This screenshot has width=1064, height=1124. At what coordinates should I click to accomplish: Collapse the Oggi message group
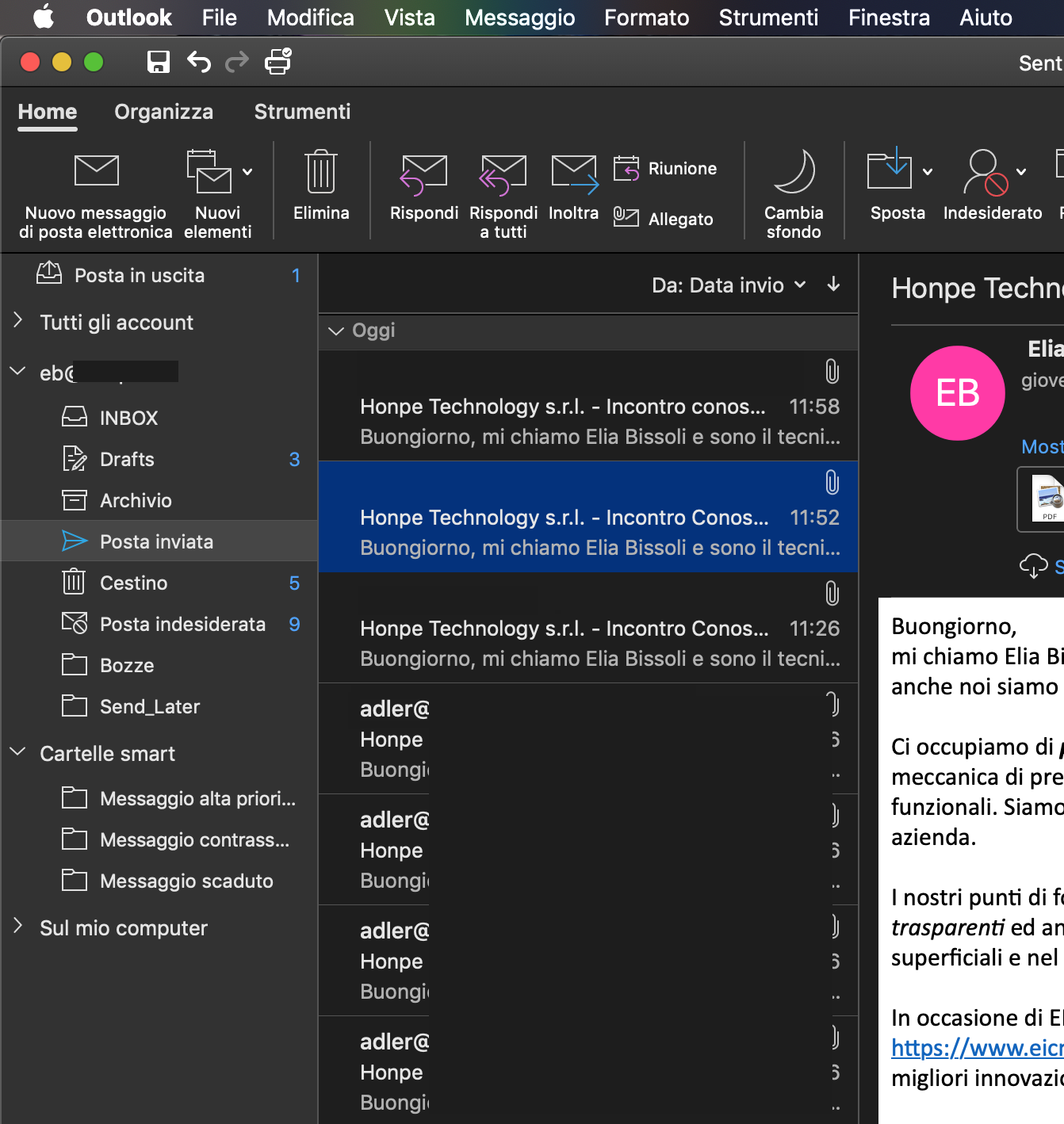click(x=336, y=331)
